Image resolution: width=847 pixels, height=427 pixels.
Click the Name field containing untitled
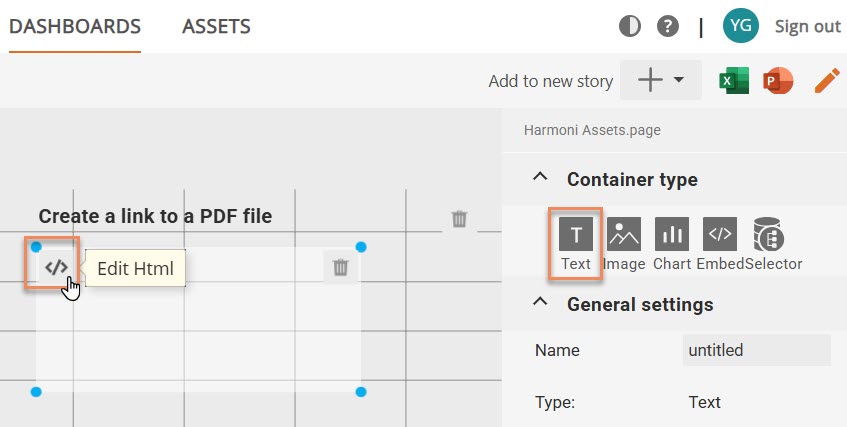click(x=756, y=350)
